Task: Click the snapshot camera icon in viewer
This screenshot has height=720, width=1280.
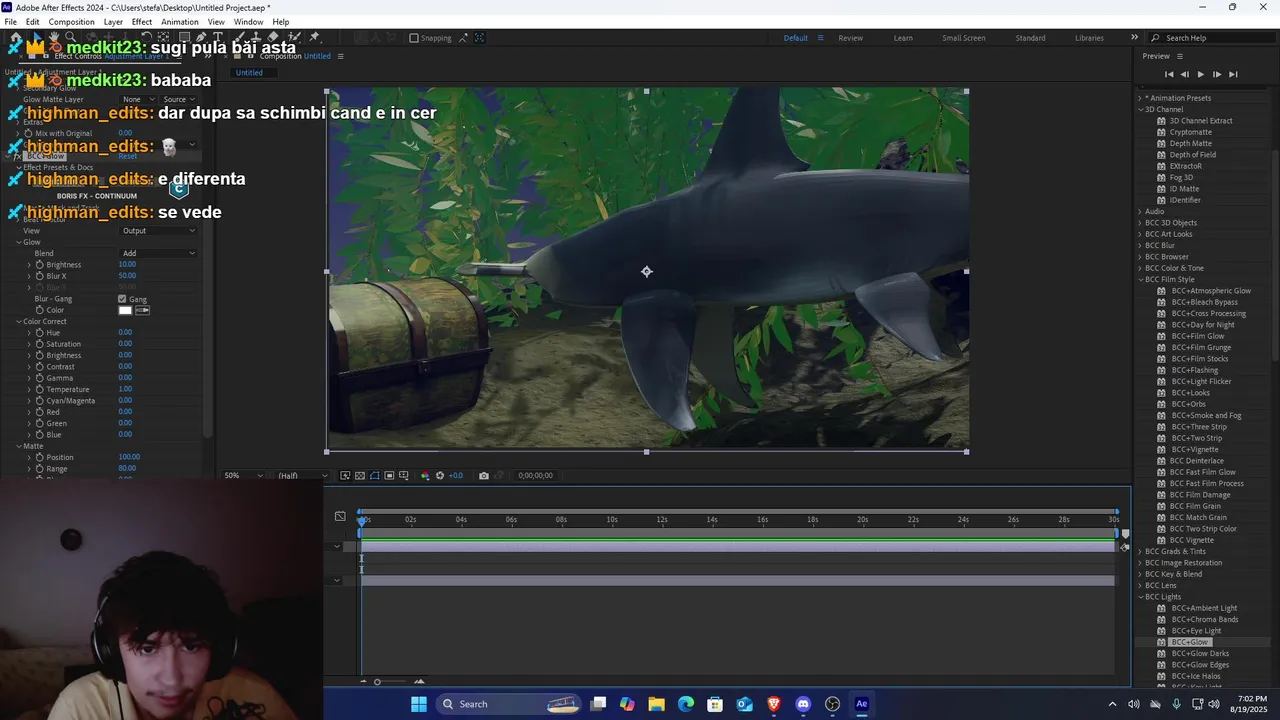Action: tap(484, 475)
